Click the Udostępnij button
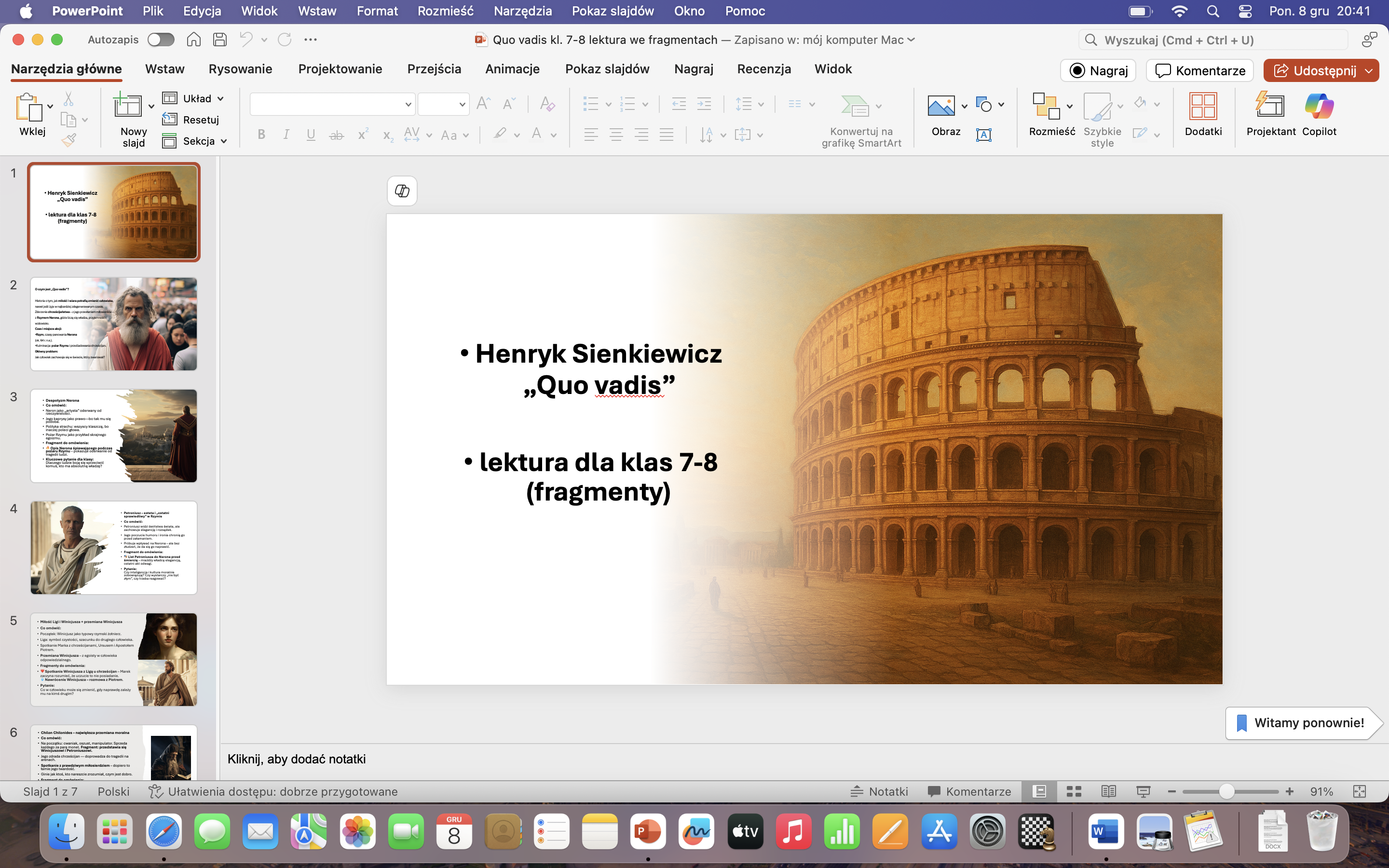Image resolution: width=1389 pixels, height=868 pixels. click(x=1313, y=70)
